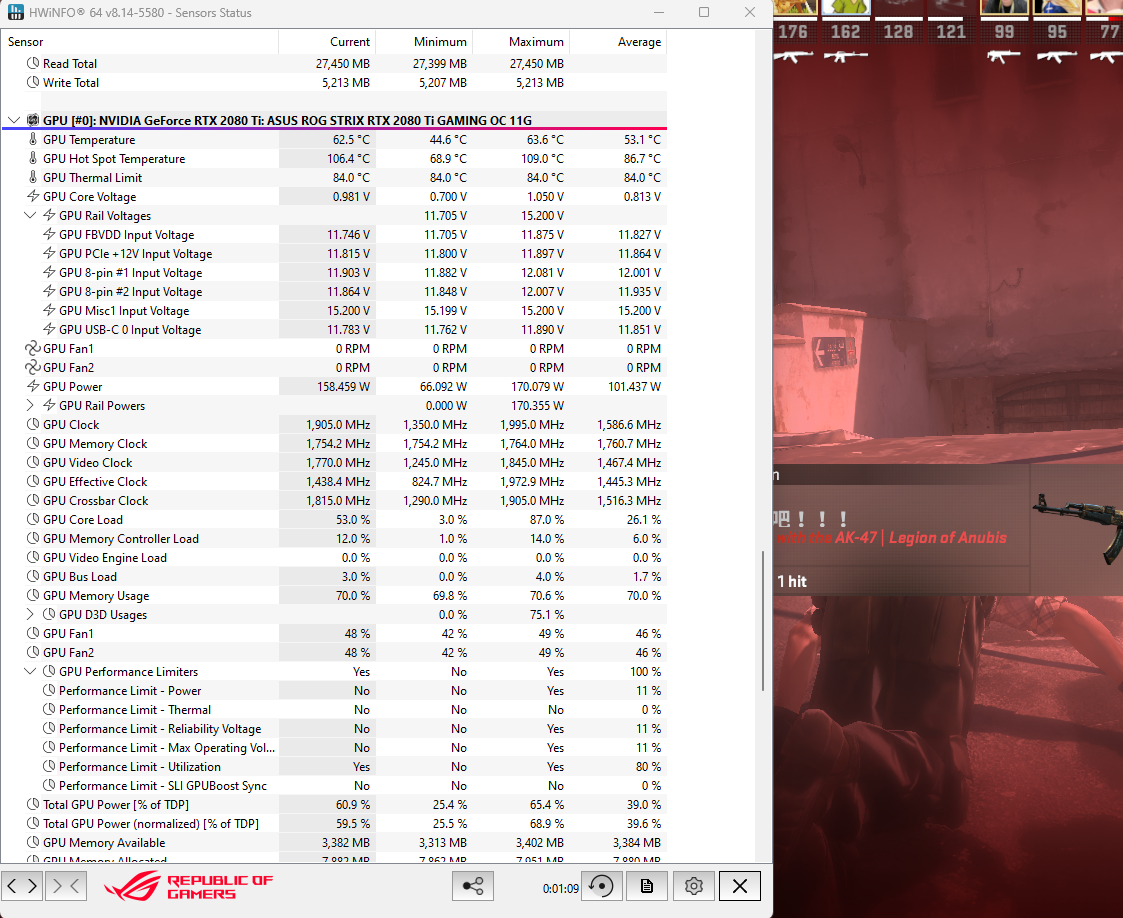Image resolution: width=1123 pixels, height=918 pixels.
Task: Select the GPU PCIe +12V Input Voltage row
Action: click(334, 253)
